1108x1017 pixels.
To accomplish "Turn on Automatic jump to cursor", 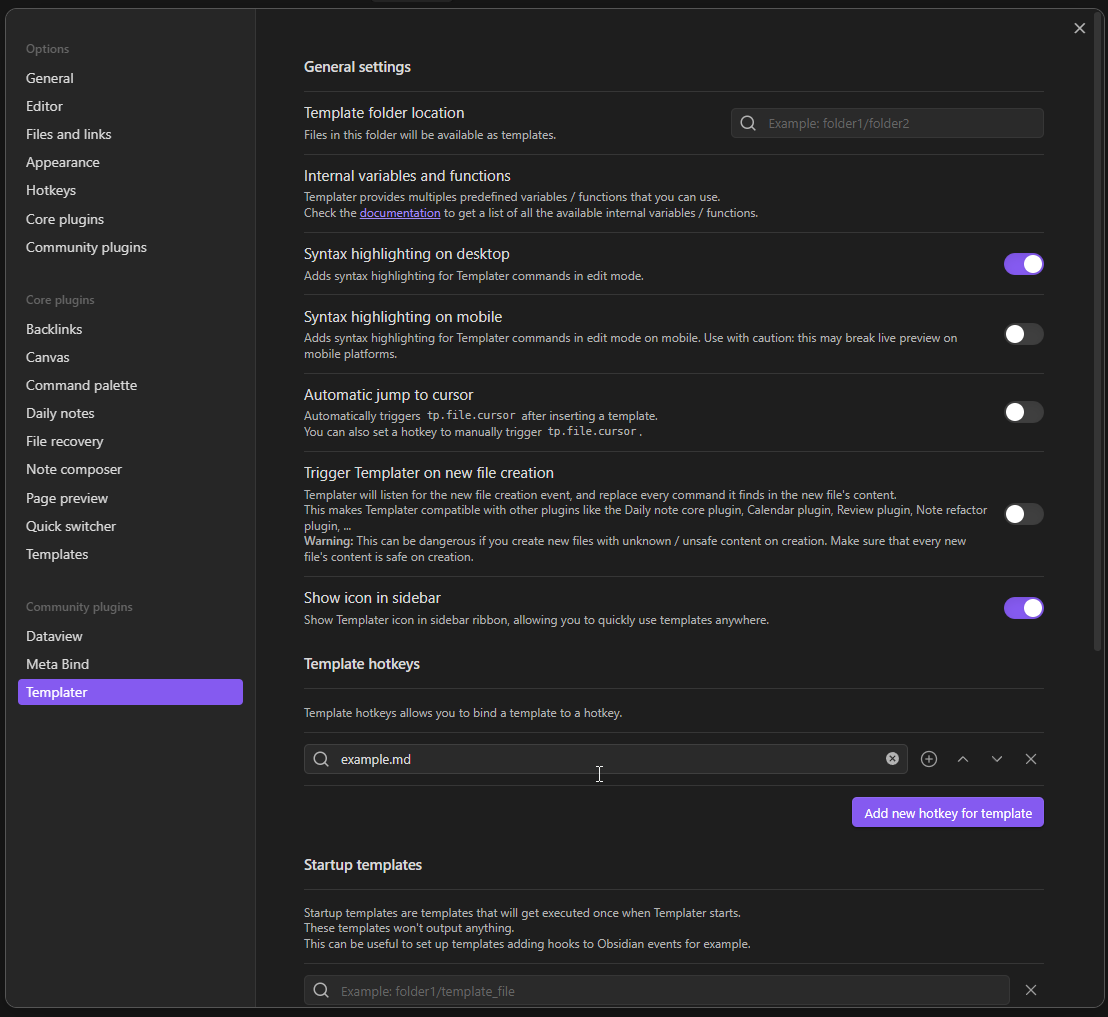I will pyautogui.click(x=1024, y=412).
